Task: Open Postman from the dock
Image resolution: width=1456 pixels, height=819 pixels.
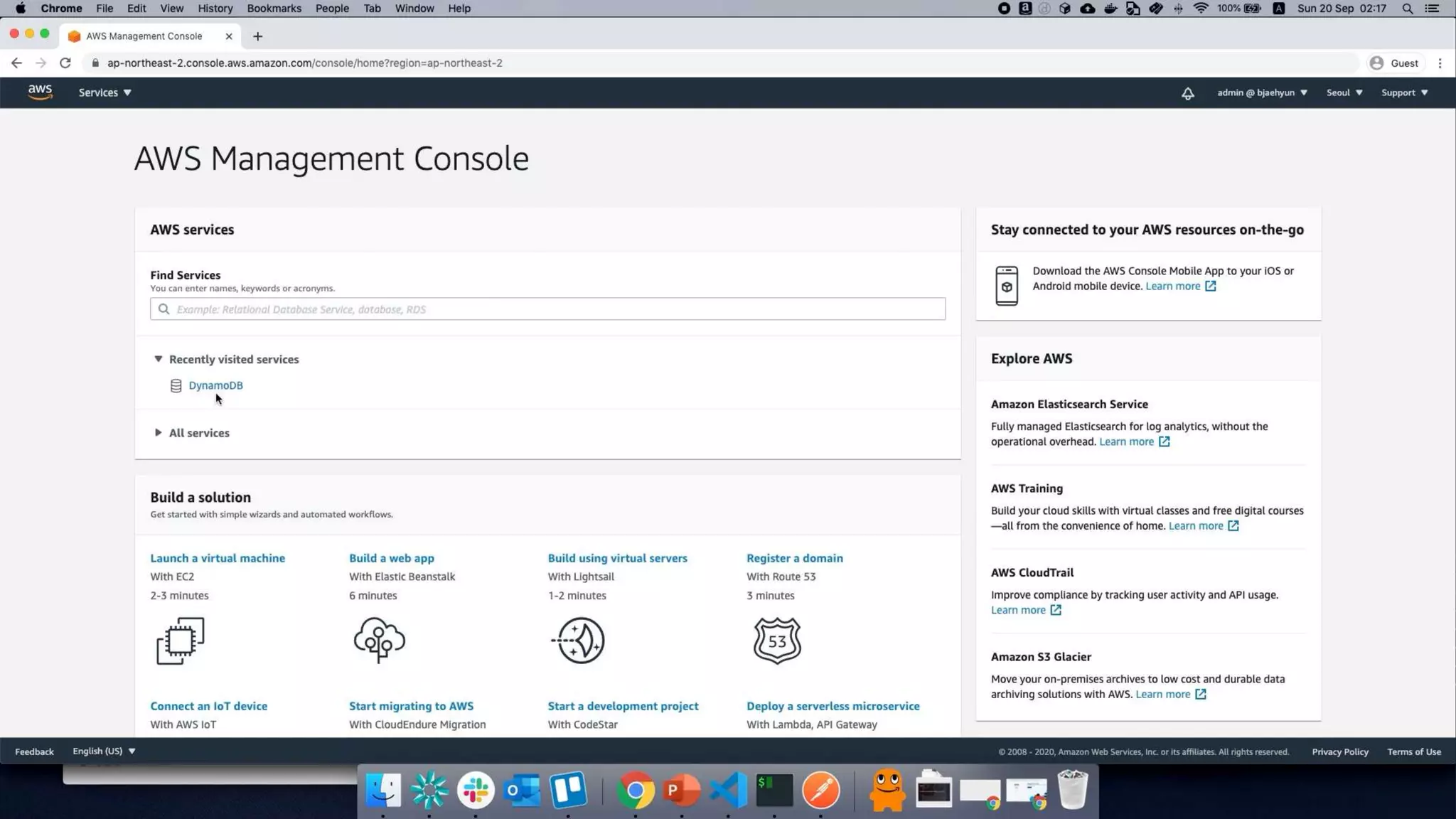Action: [820, 790]
